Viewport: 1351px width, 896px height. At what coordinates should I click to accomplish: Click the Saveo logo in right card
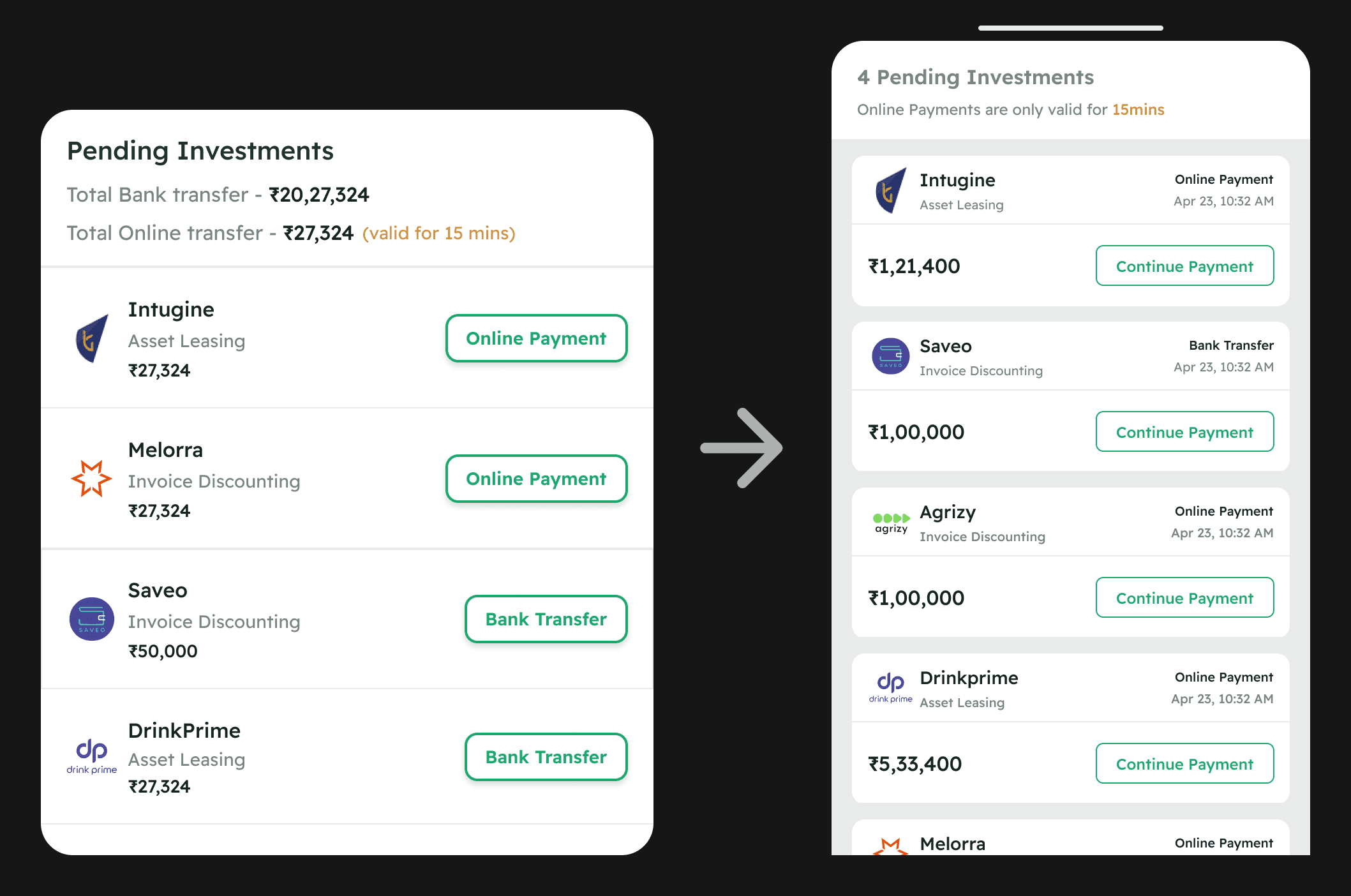(891, 356)
